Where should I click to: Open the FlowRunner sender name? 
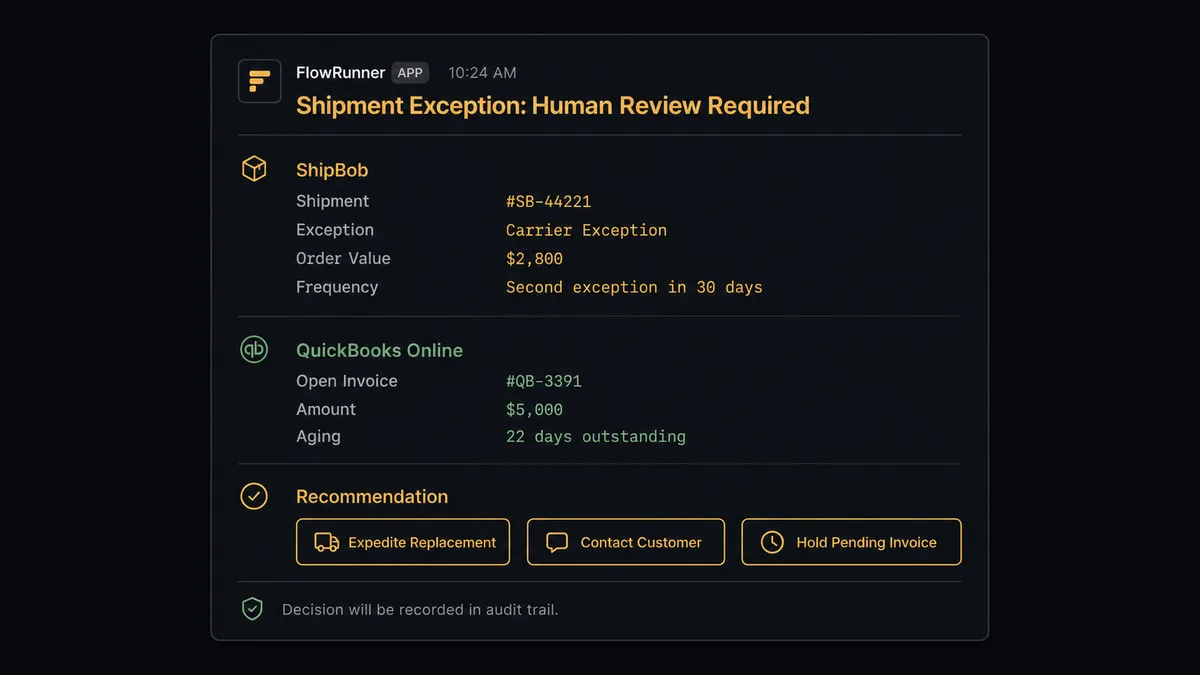pos(340,72)
